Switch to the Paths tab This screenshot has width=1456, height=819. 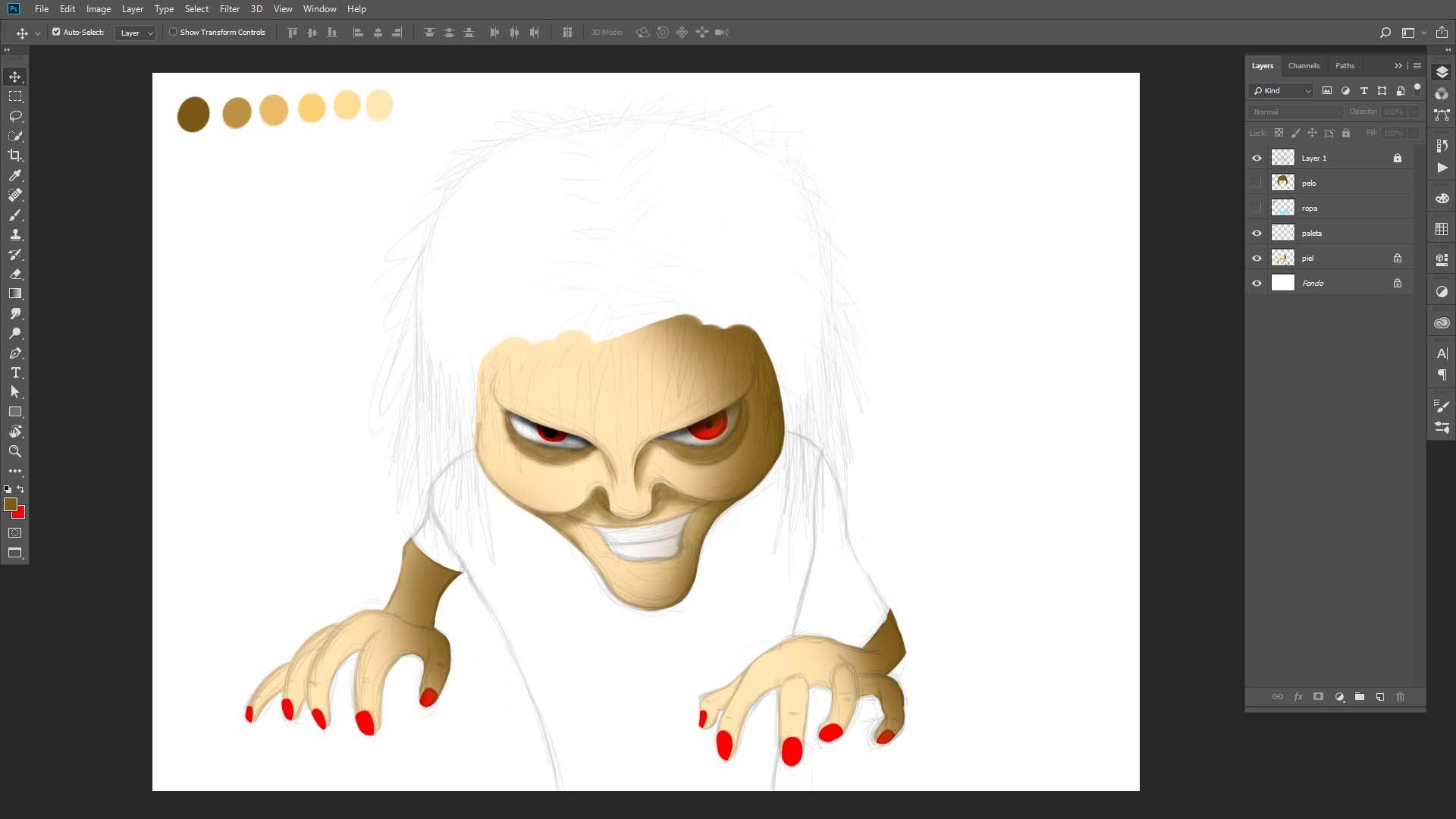coord(1345,66)
